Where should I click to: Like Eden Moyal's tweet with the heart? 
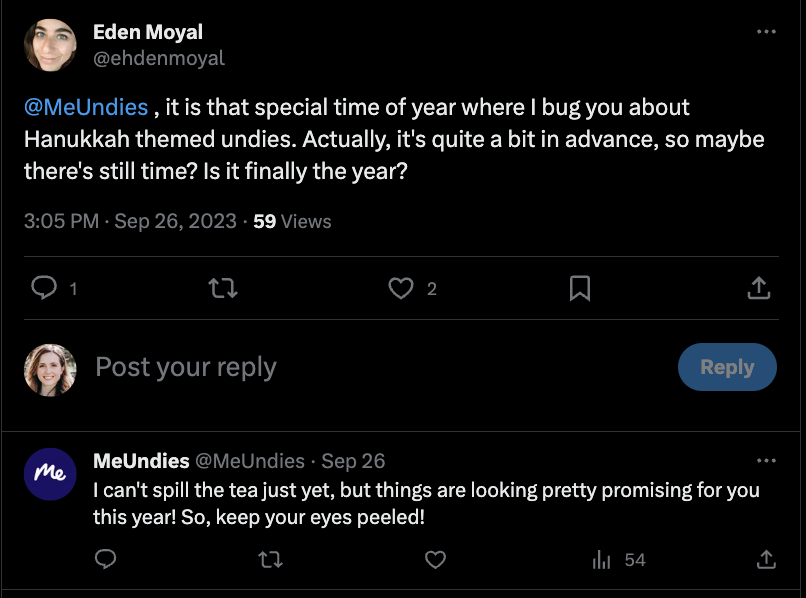[401, 289]
